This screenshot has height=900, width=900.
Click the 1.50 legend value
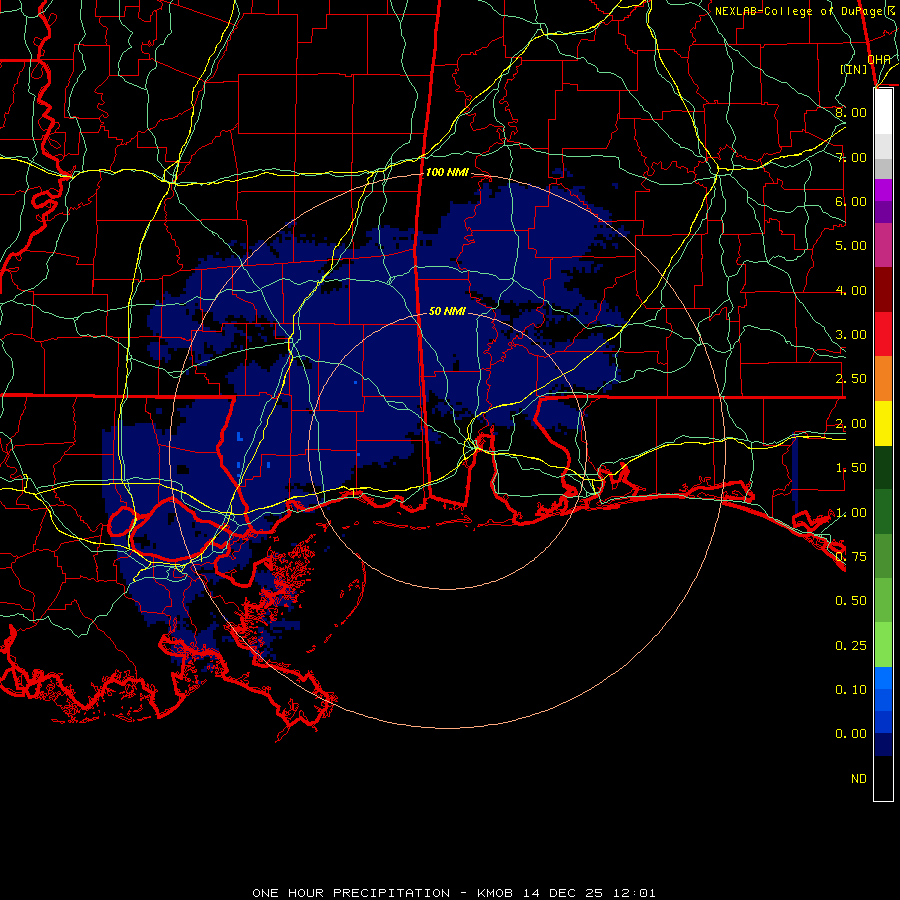[x=851, y=468]
